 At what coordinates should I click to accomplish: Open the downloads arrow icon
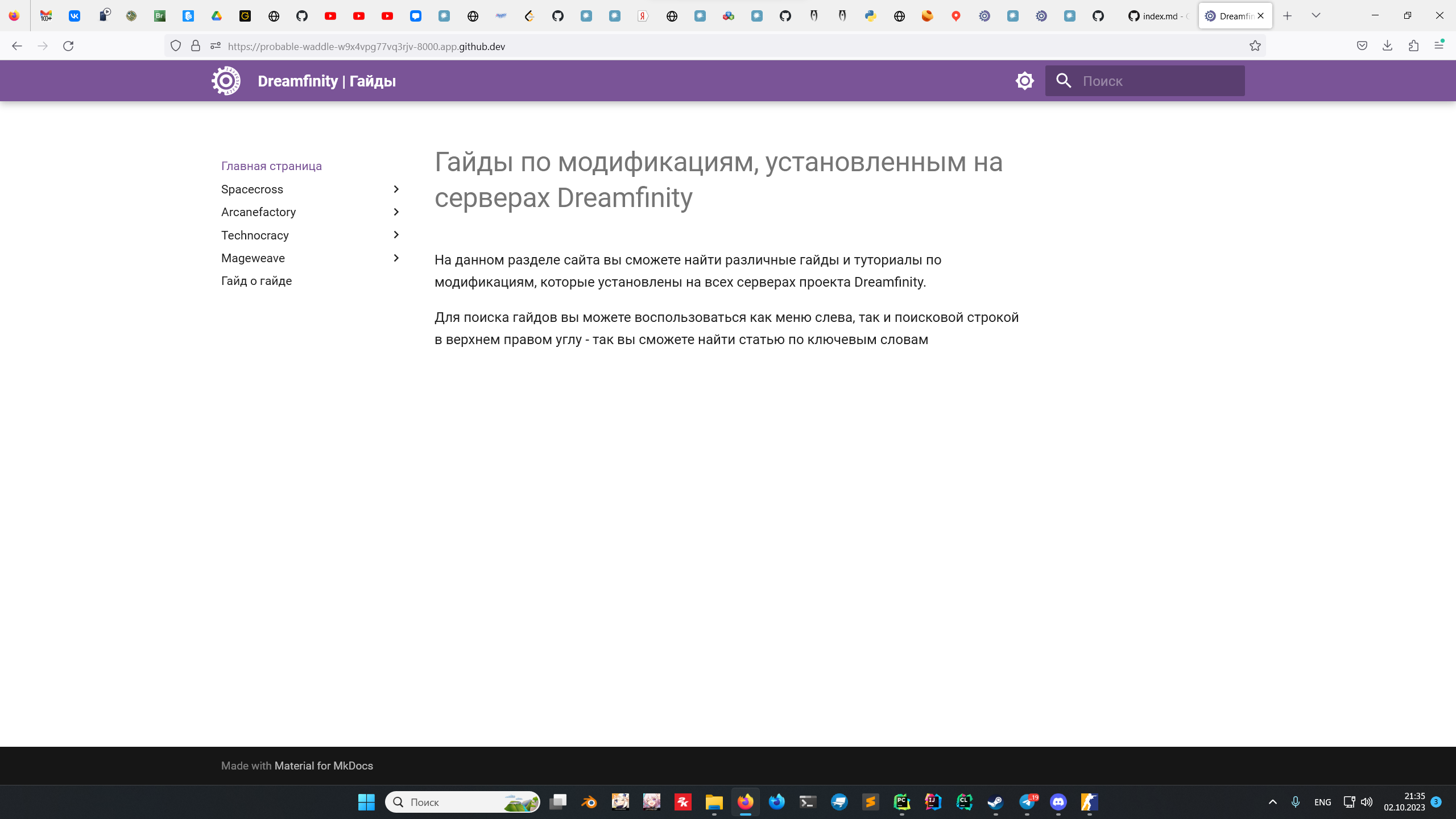1387,46
